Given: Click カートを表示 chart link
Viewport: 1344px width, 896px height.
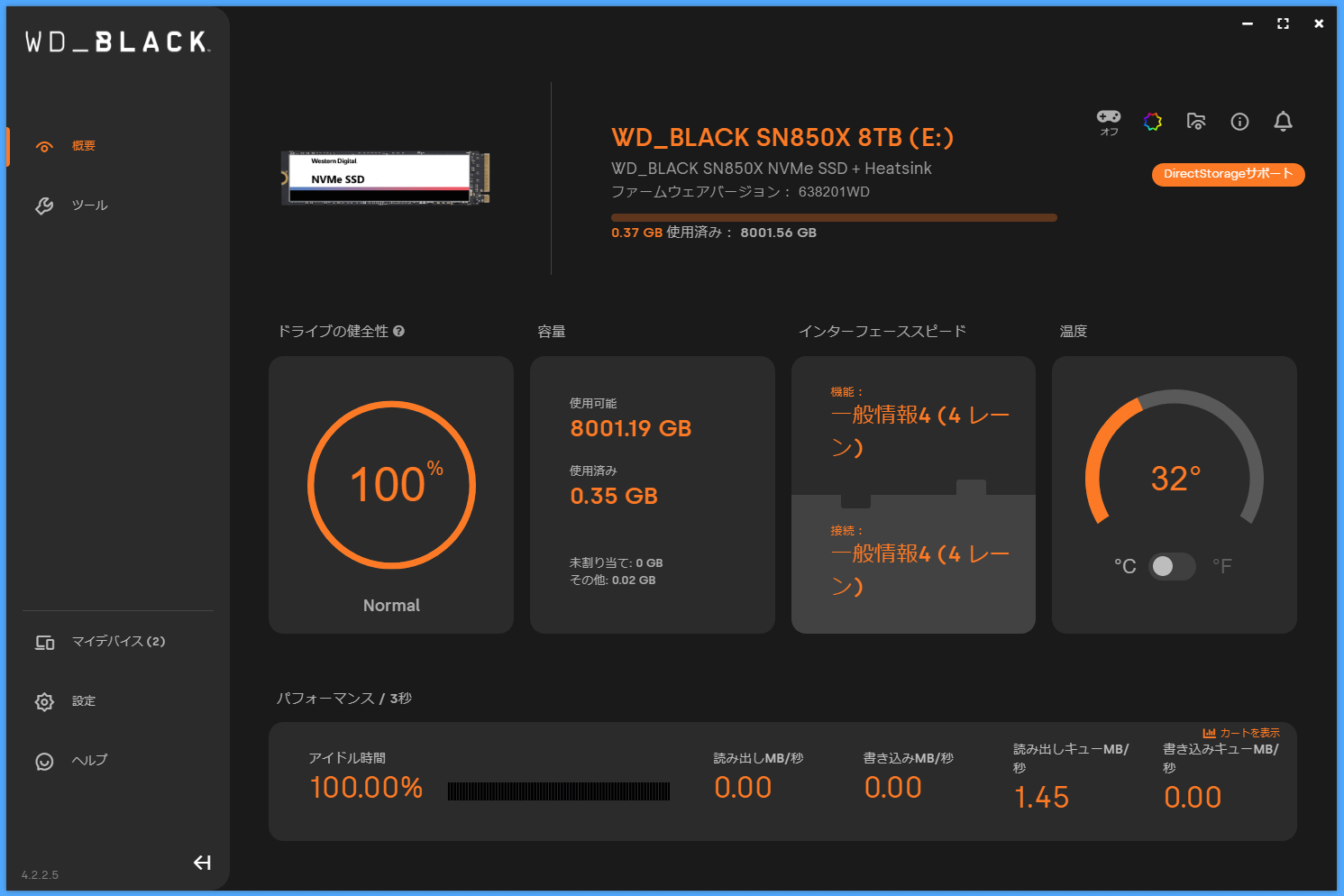Looking at the screenshot, I should tap(1241, 733).
